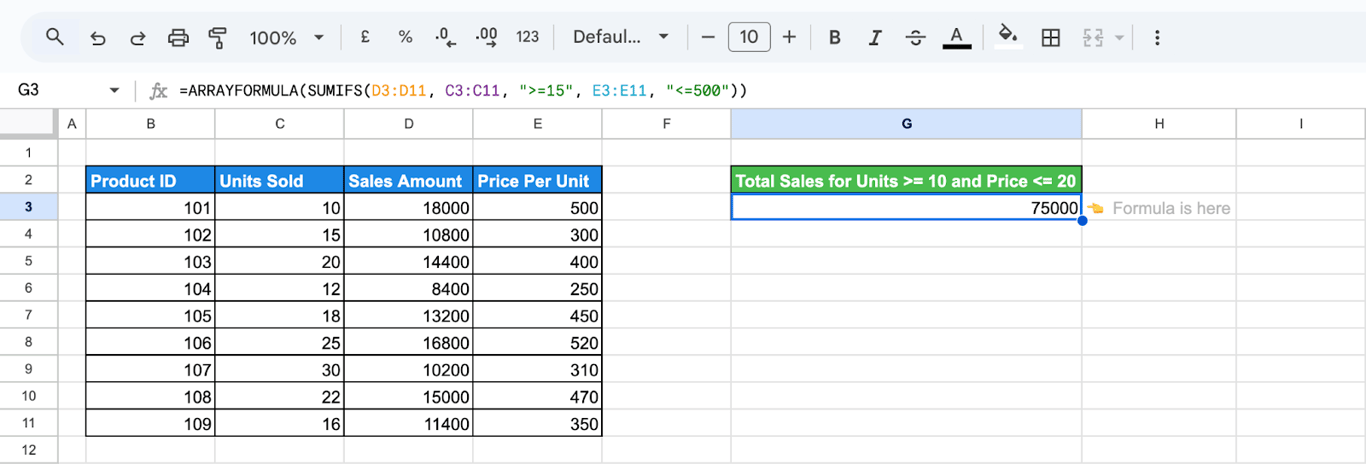The image size is (1366, 464).
Task: Select row 7 header
Action: tap(28, 315)
